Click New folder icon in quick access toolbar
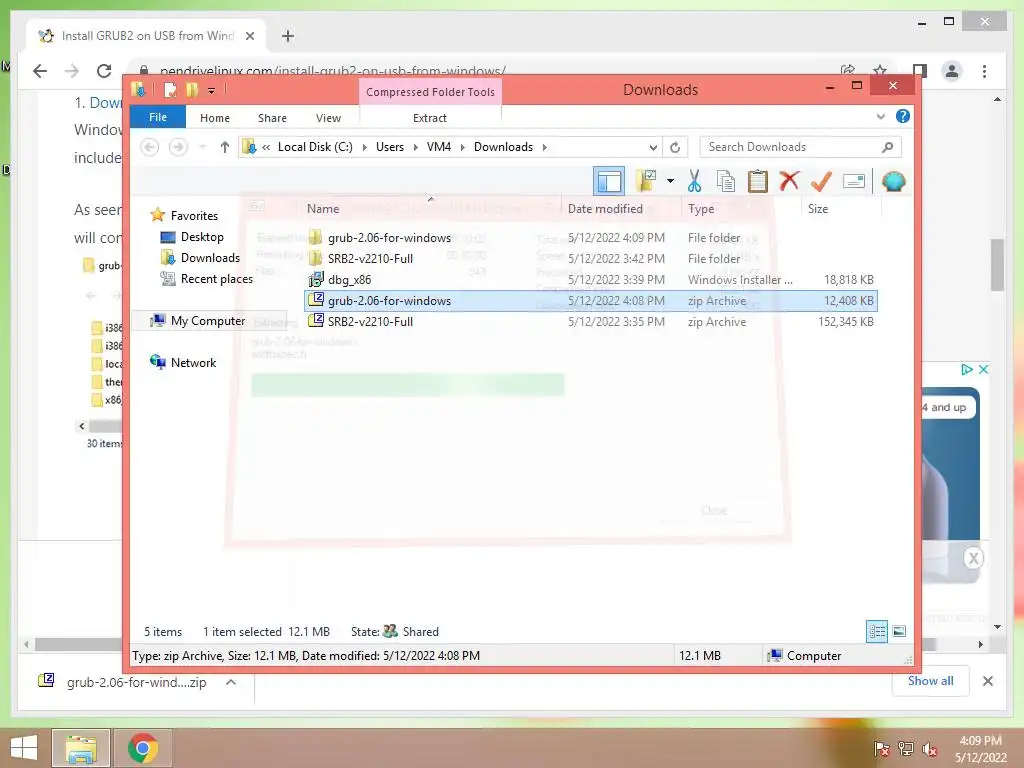Viewport: 1024px width, 768px height. pos(192,90)
